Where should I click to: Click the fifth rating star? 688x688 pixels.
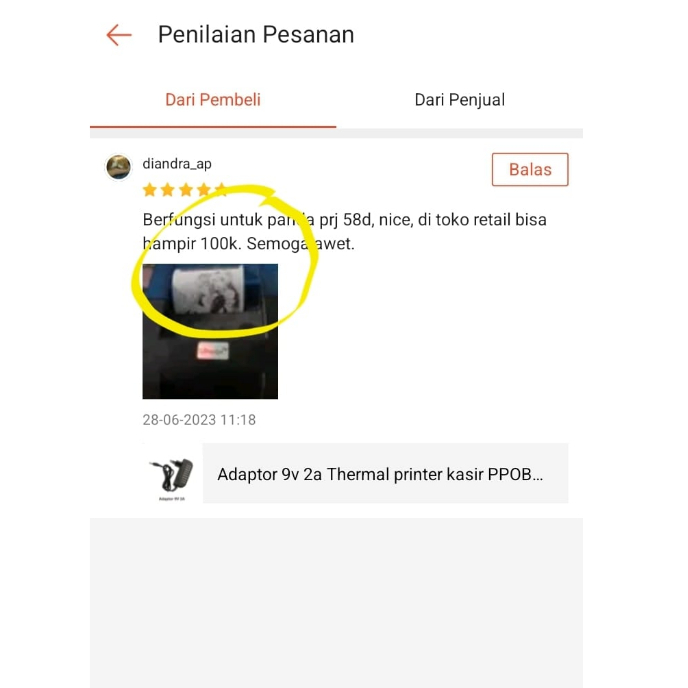click(x=221, y=190)
